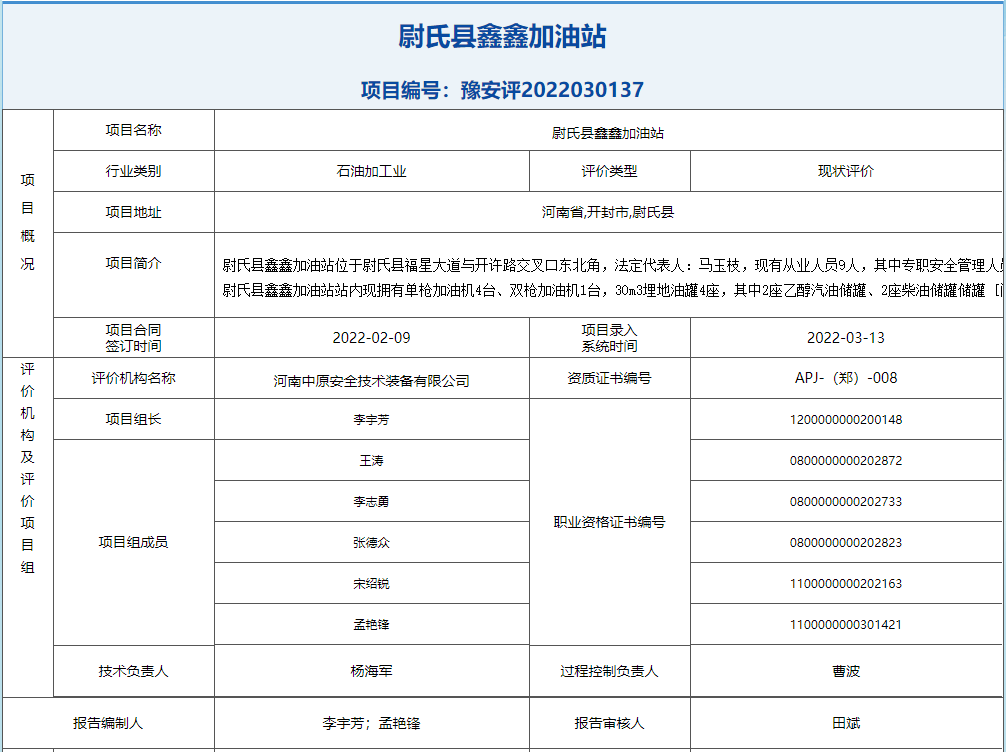Click the project name value 尉氏县鑫鑫加油站 in table
The image size is (1006, 752).
tap(608, 133)
